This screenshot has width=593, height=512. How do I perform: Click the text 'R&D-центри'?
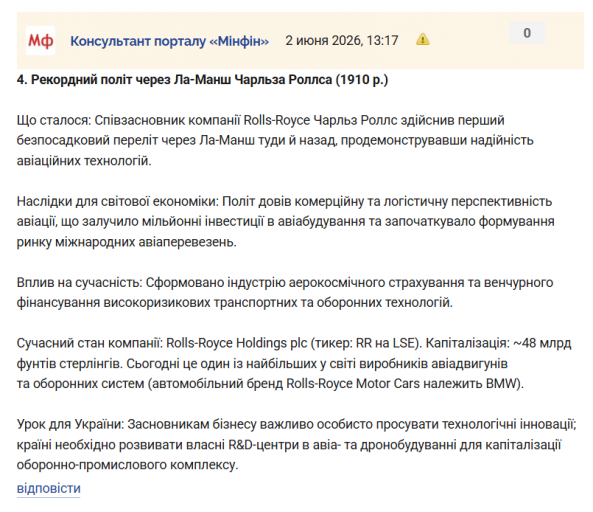click(263, 445)
